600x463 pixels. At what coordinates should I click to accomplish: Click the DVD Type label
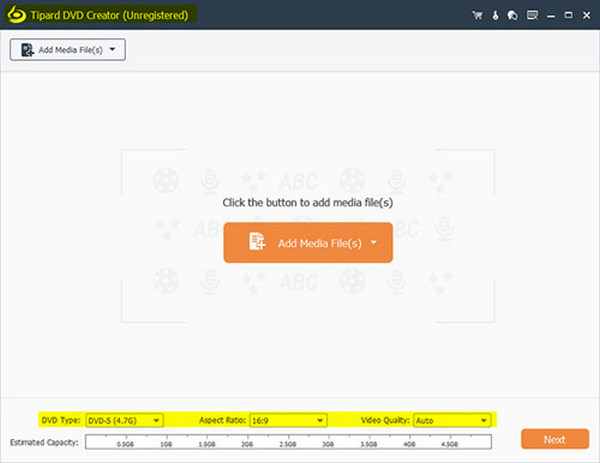point(61,420)
